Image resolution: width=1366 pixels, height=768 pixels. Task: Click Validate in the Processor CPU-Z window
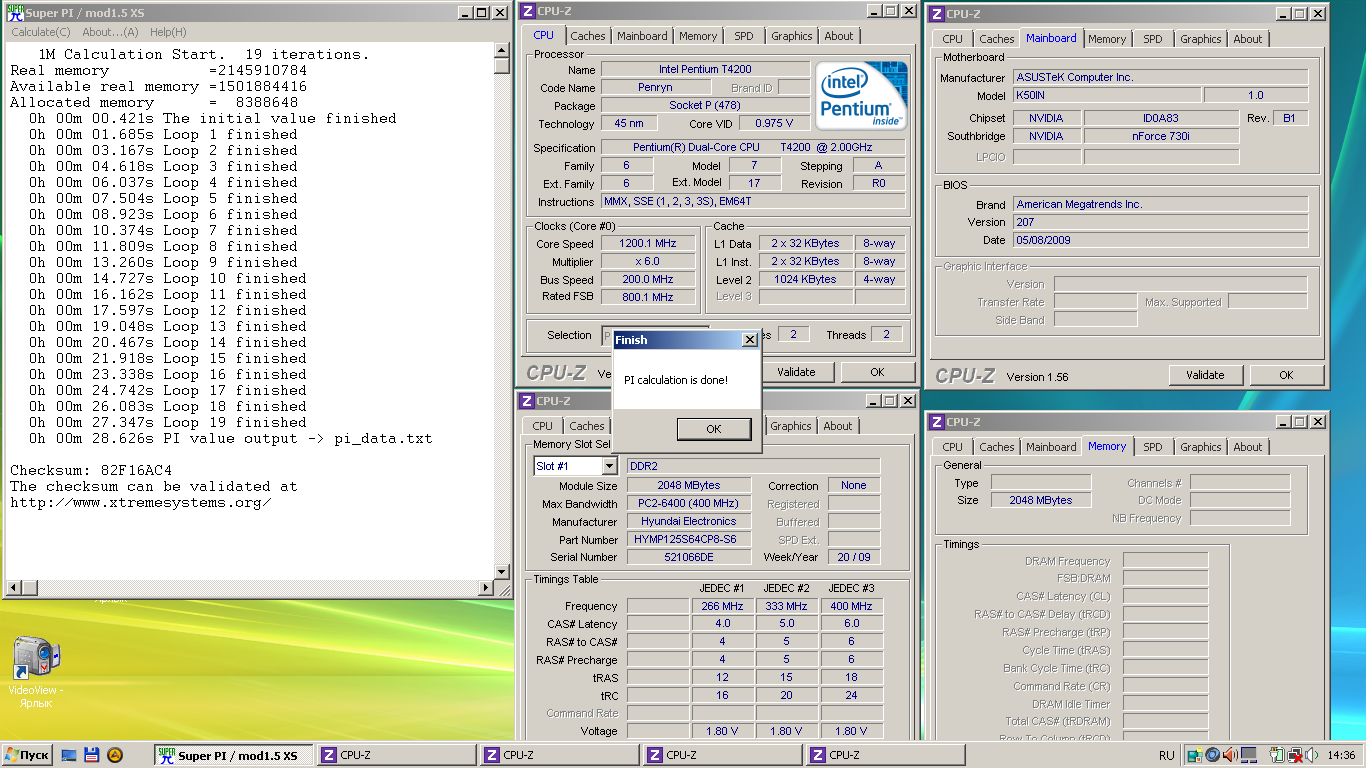point(796,372)
